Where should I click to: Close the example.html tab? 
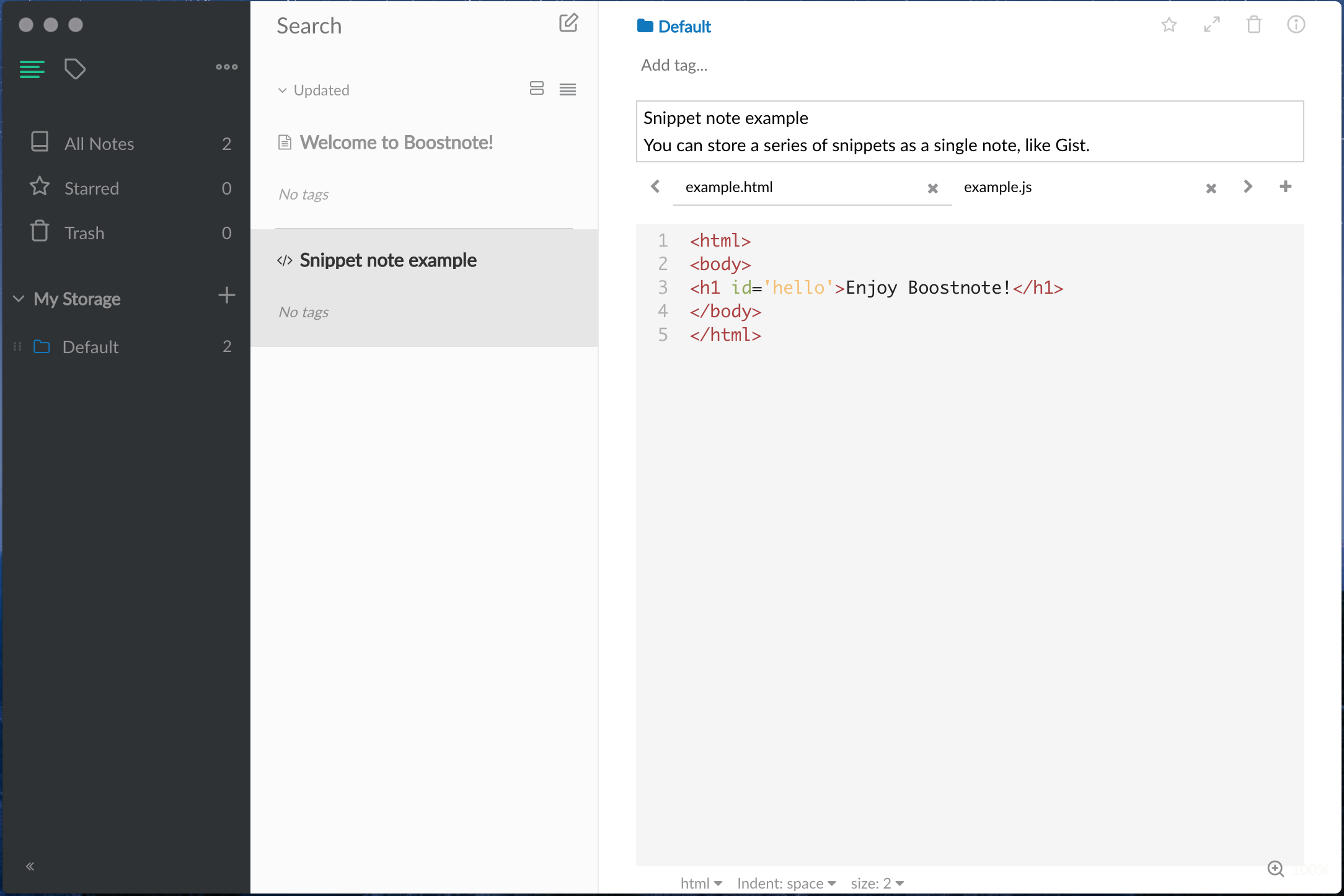click(x=932, y=188)
